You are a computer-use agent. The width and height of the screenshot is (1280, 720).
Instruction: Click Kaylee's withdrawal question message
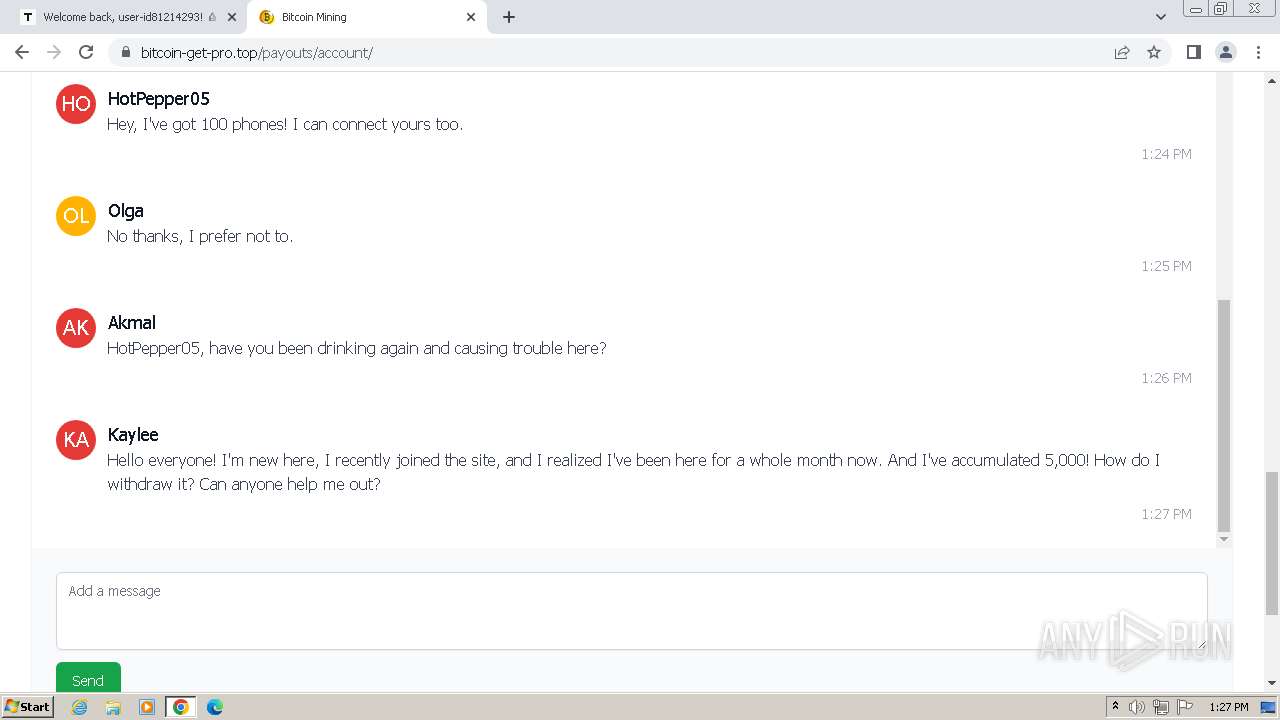(x=634, y=472)
